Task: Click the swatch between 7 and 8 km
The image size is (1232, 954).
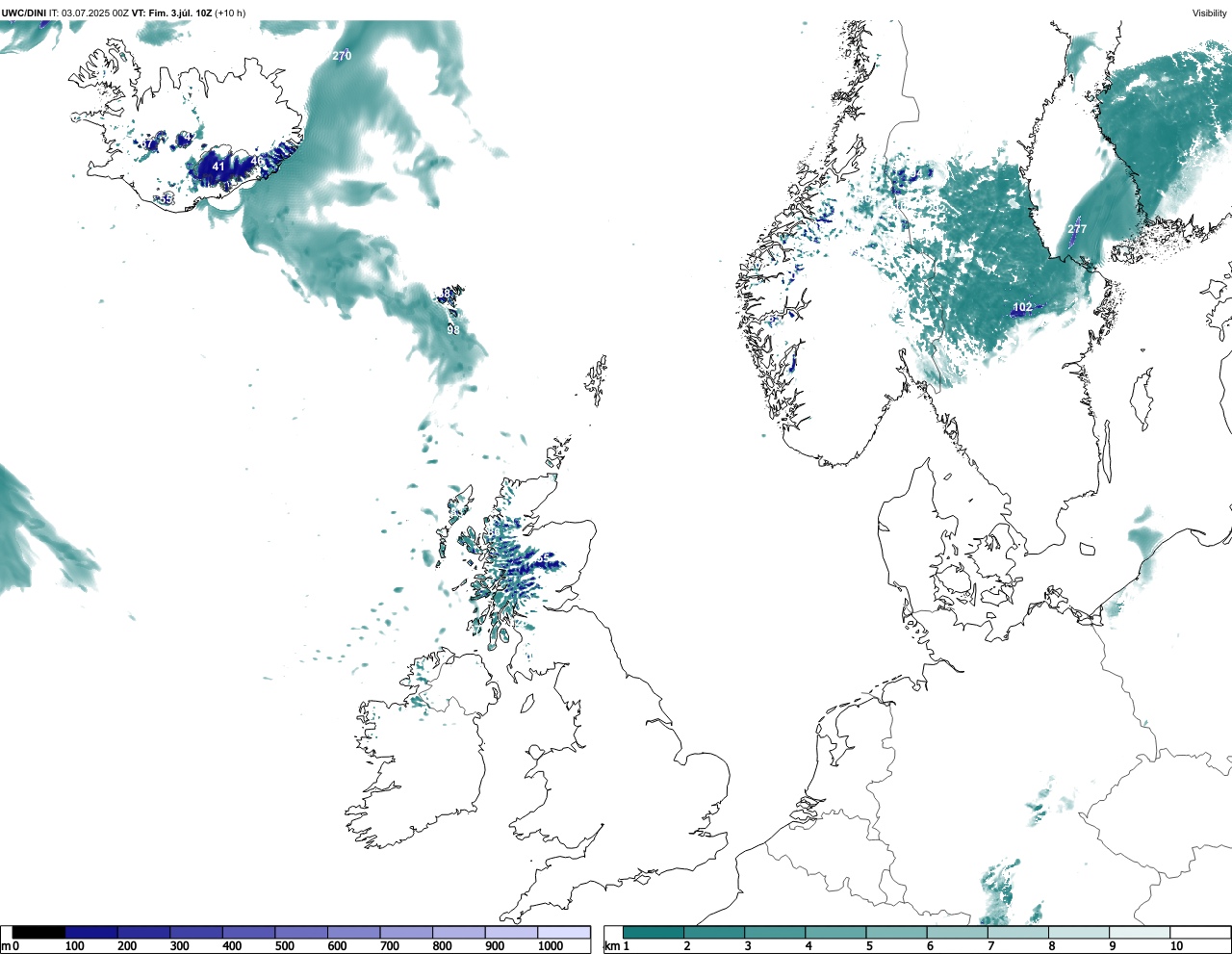Action: click(1017, 933)
